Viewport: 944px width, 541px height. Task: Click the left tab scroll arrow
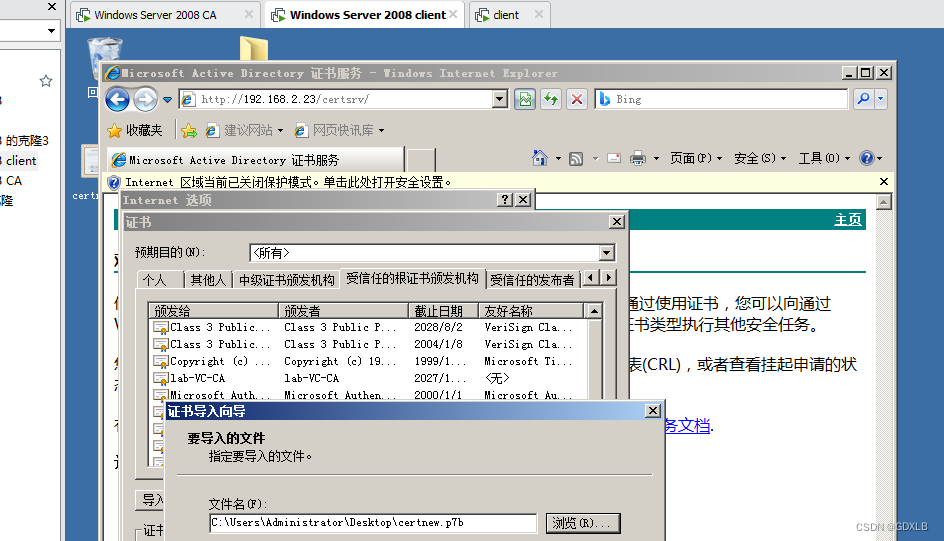pyautogui.click(x=591, y=277)
